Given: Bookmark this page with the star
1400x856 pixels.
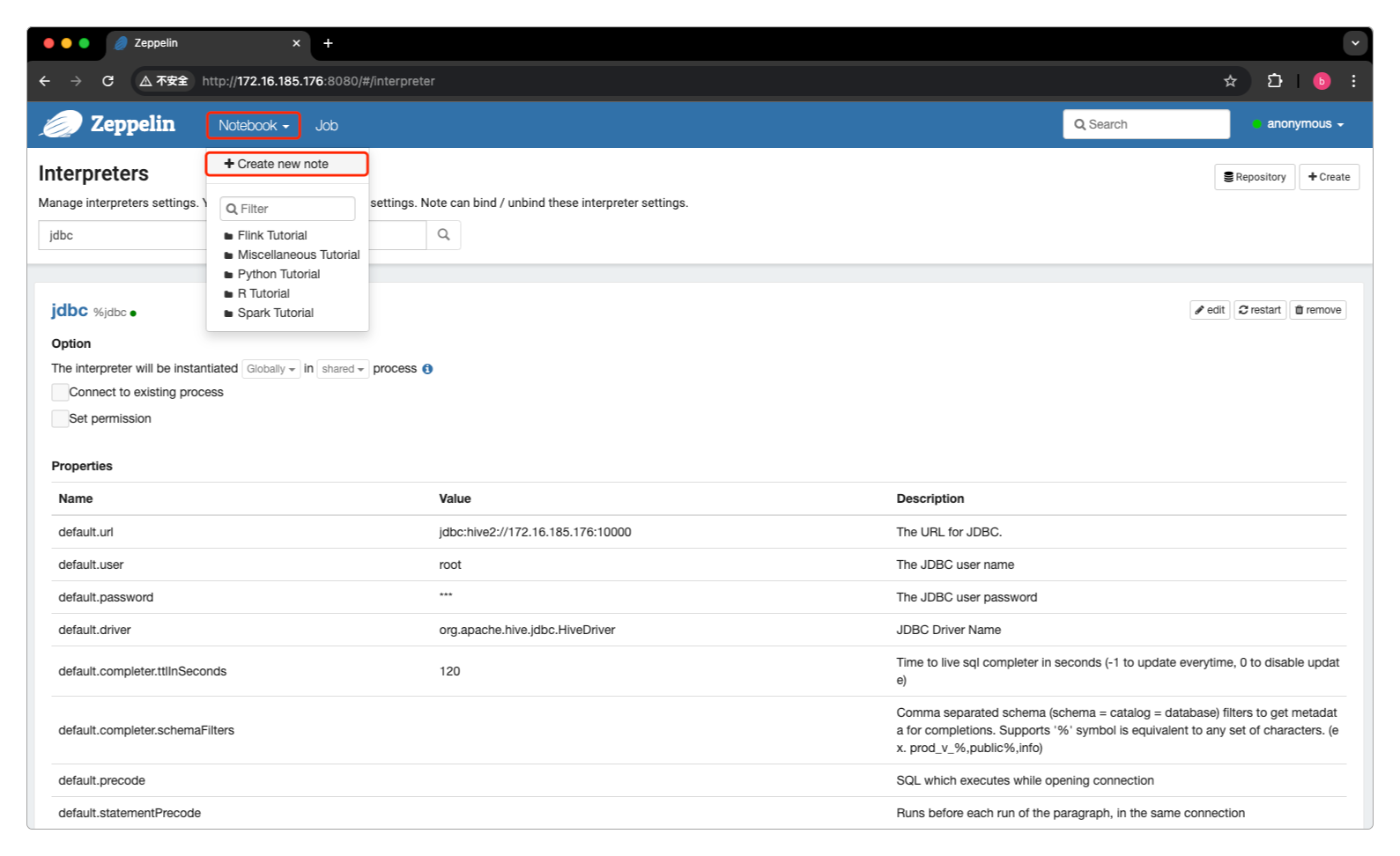Looking at the screenshot, I should 1230,81.
